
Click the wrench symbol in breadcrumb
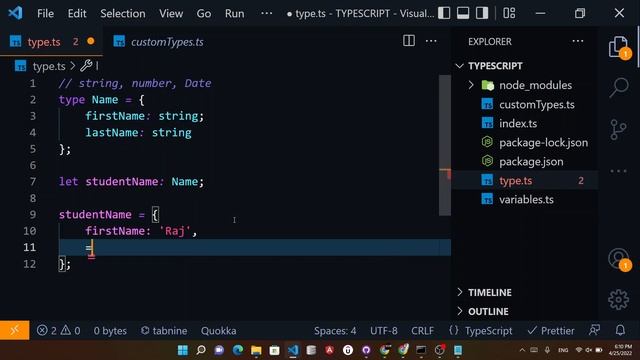click(86, 66)
